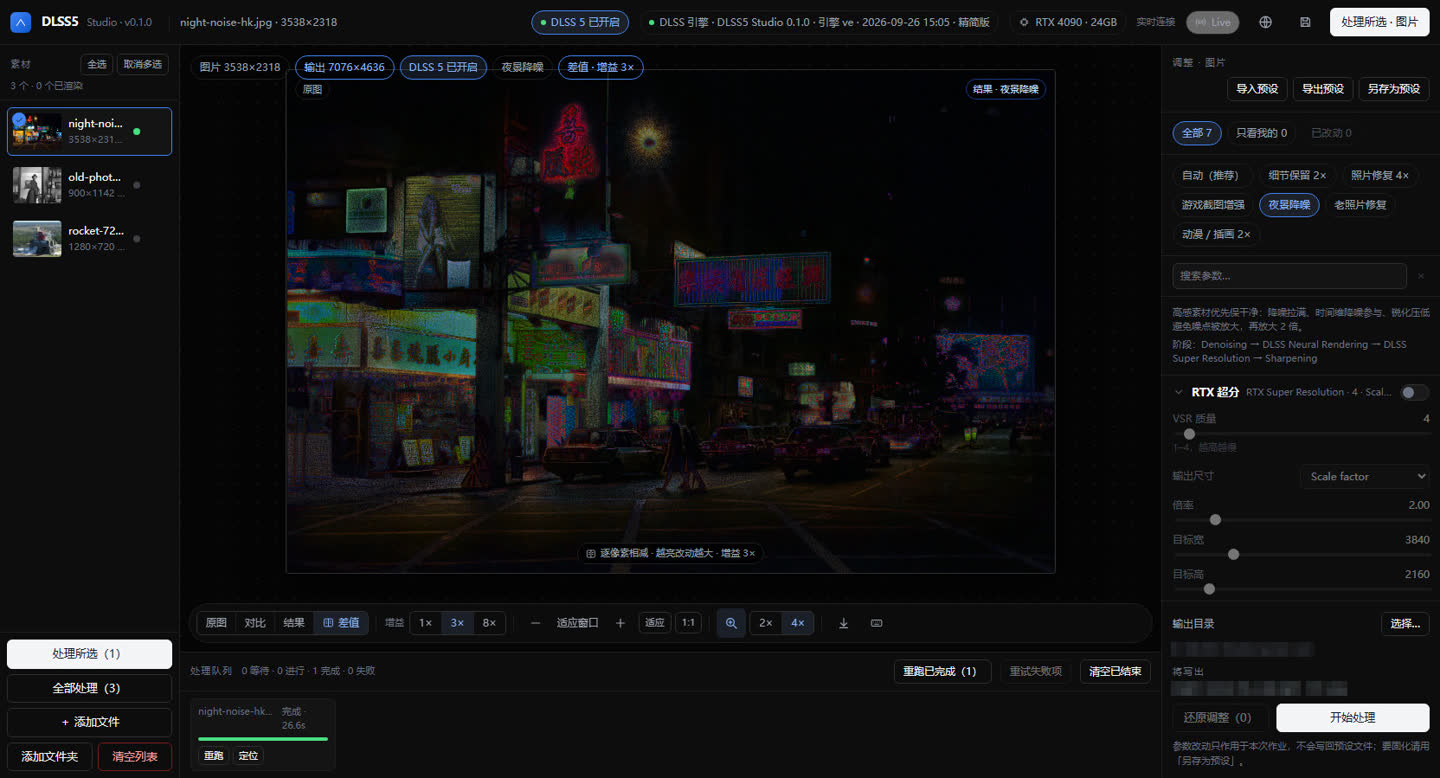Open the keyboard shortcuts icon
This screenshot has width=1440, height=778.
pyautogui.click(x=877, y=623)
